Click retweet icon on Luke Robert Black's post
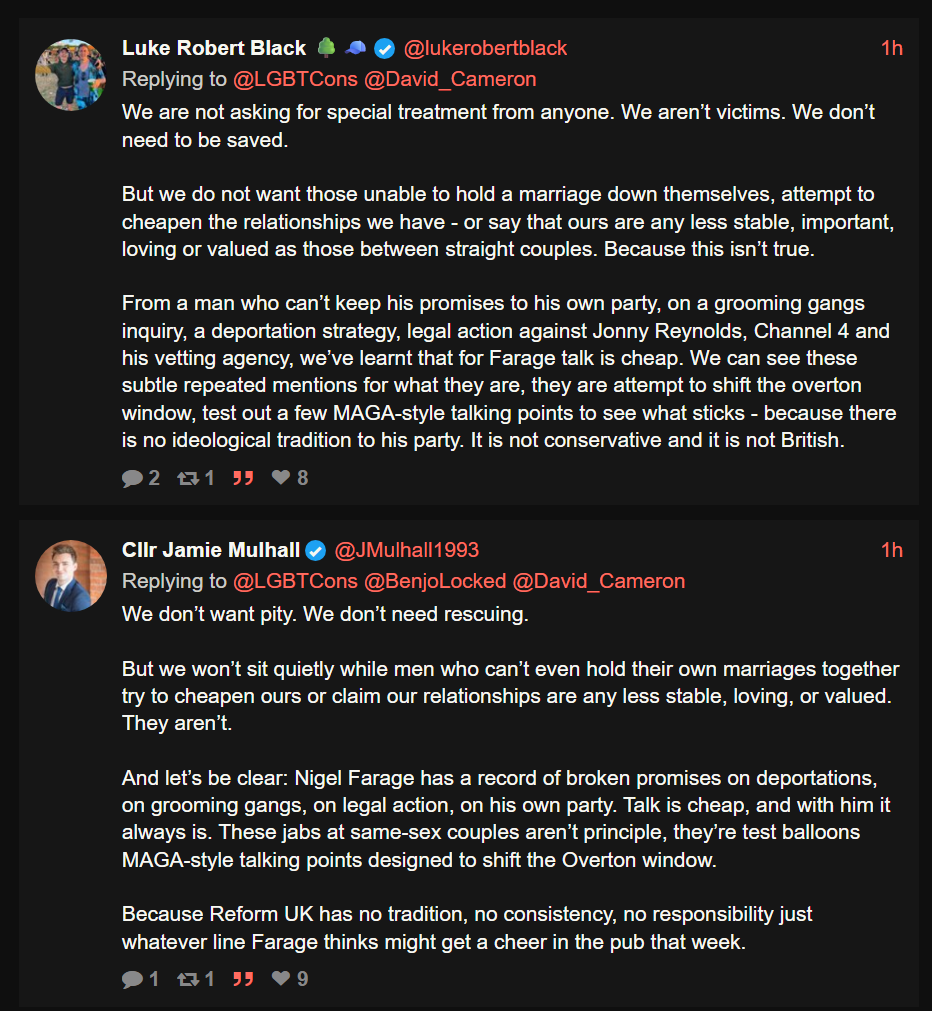The width and height of the screenshot is (932, 1011). (187, 478)
